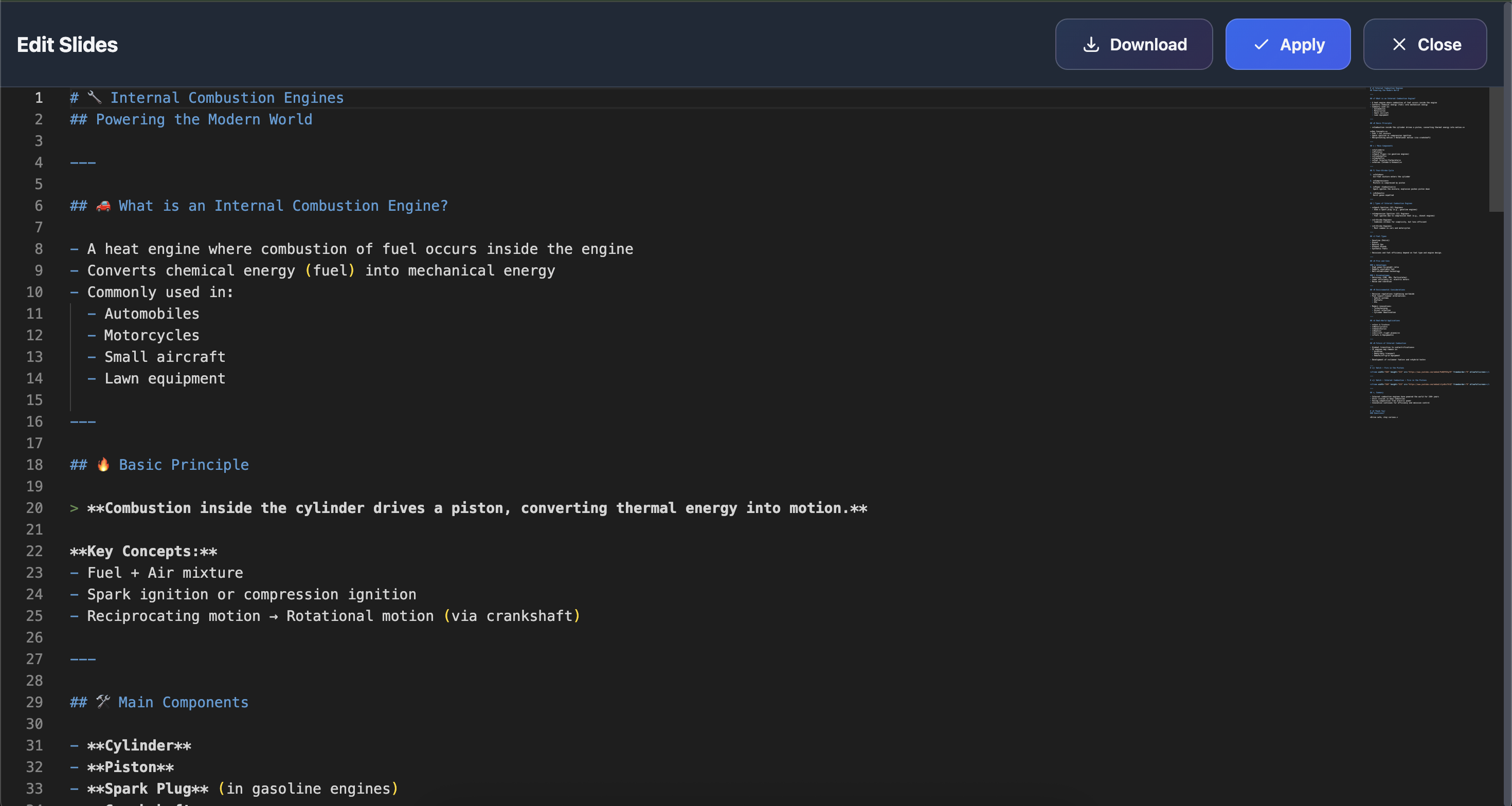The height and width of the screenshot is (806, 1512).
Task: Click the wrench emoji in line 1
Action: click(x=95, y=97)
